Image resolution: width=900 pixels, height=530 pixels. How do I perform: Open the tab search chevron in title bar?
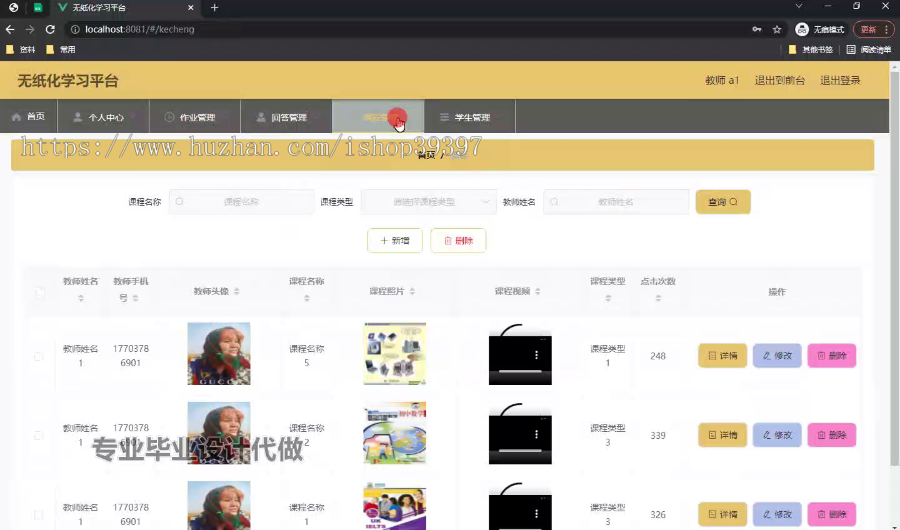coord(798,6)
